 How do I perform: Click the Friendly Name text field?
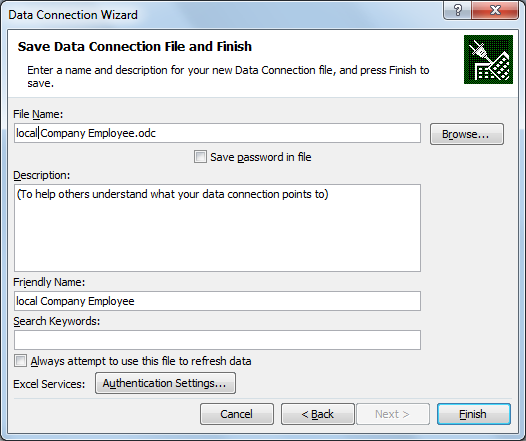click(x=217, y=301)
